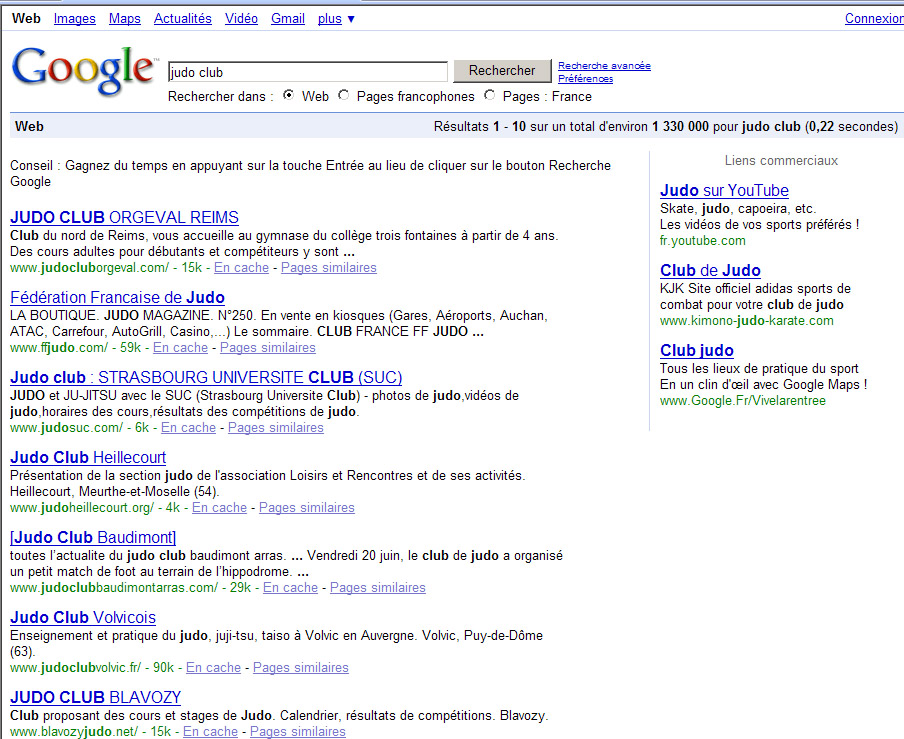
Task: Click the fr.youtube.com ad URL
Action: point(703,241)
